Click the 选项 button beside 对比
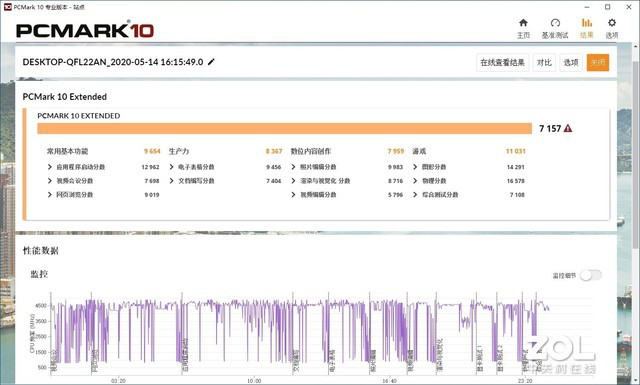 tap(571, 62)
